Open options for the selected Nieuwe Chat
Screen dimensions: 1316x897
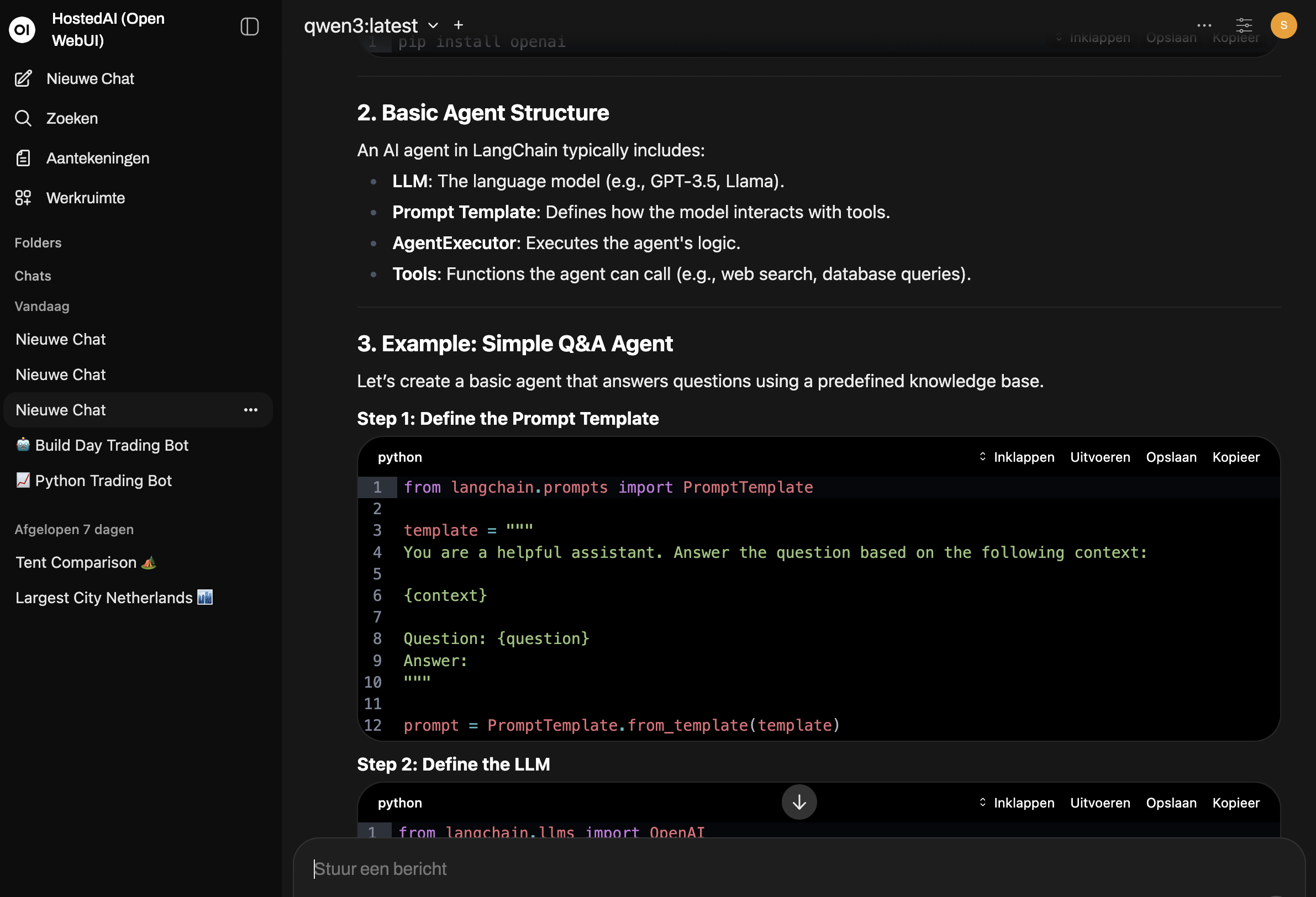point(250,409)
